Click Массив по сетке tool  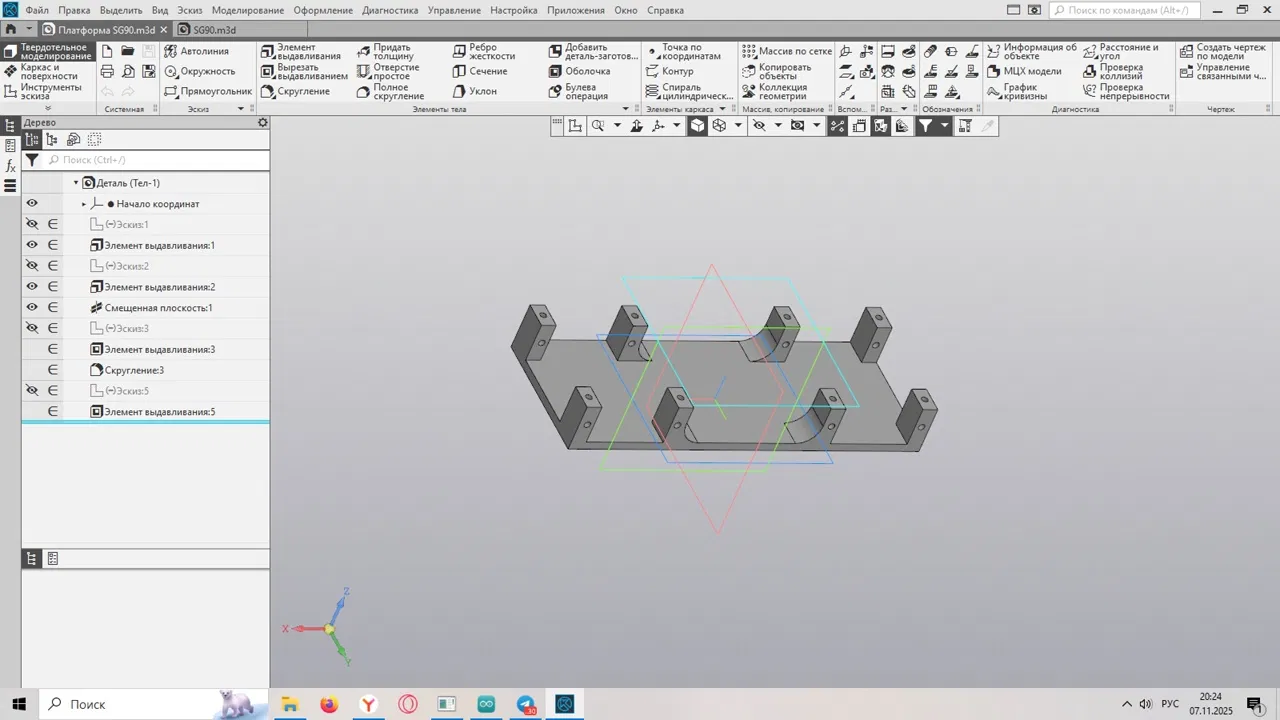[x=787, y=51]
